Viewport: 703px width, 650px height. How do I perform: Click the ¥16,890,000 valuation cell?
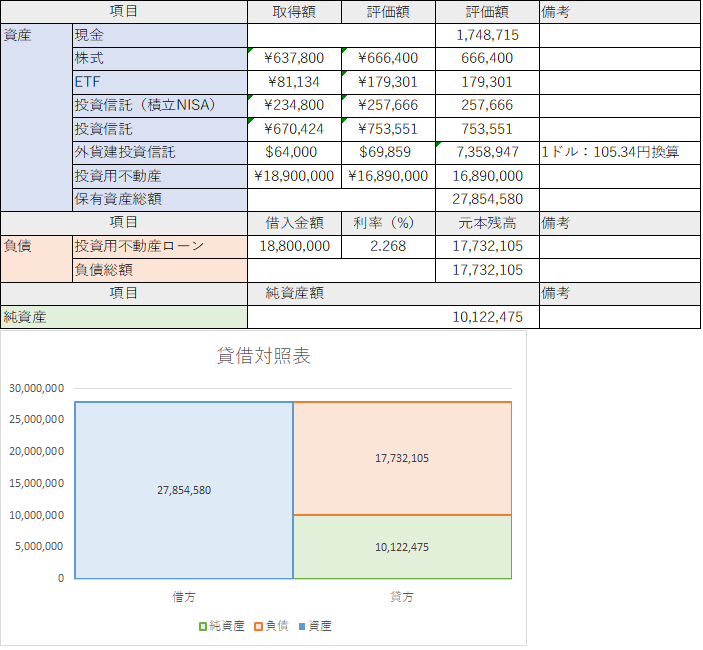click(x=388, y=177)
